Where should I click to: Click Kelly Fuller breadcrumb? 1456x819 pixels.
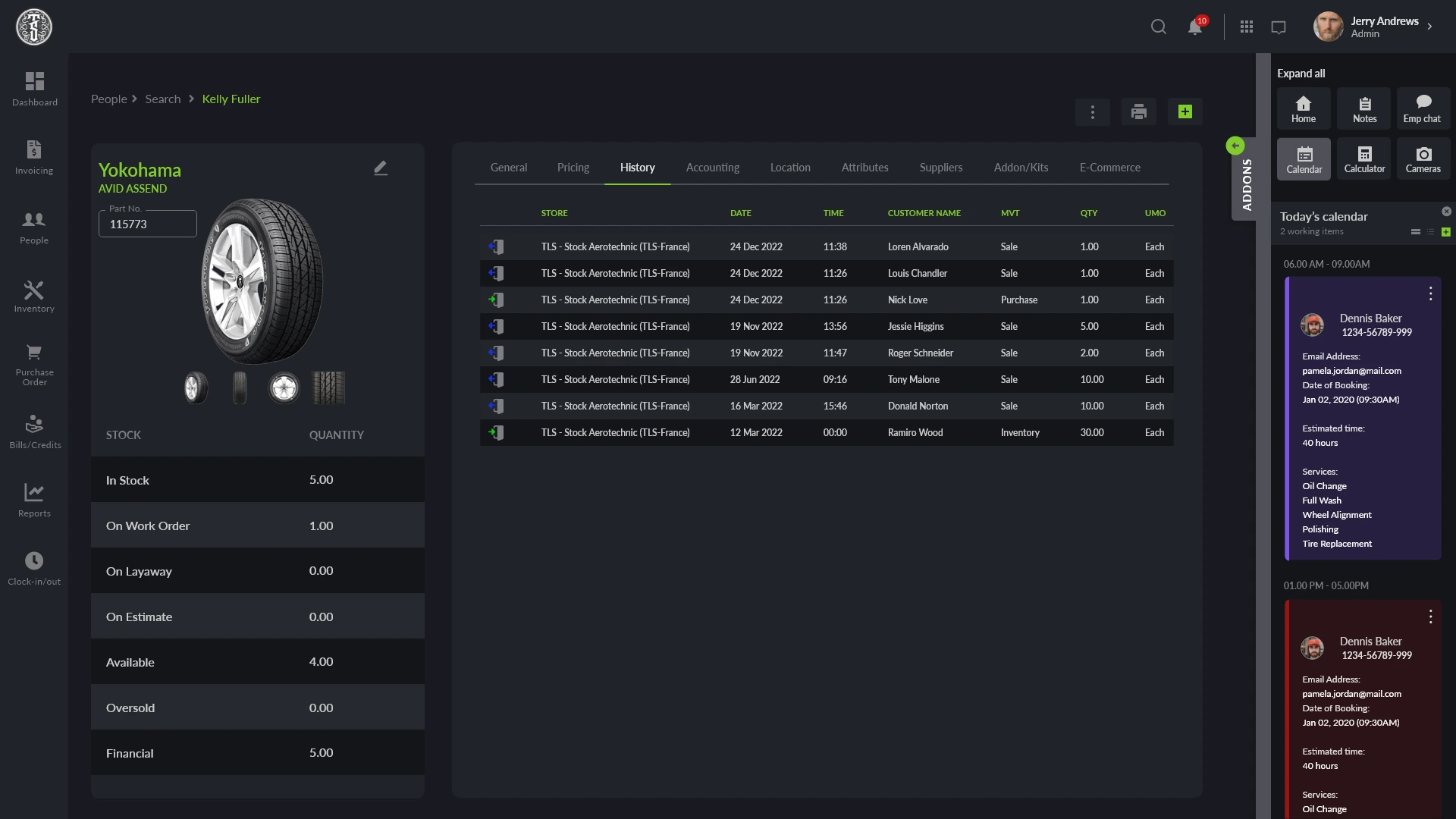(x=231, y=99)
